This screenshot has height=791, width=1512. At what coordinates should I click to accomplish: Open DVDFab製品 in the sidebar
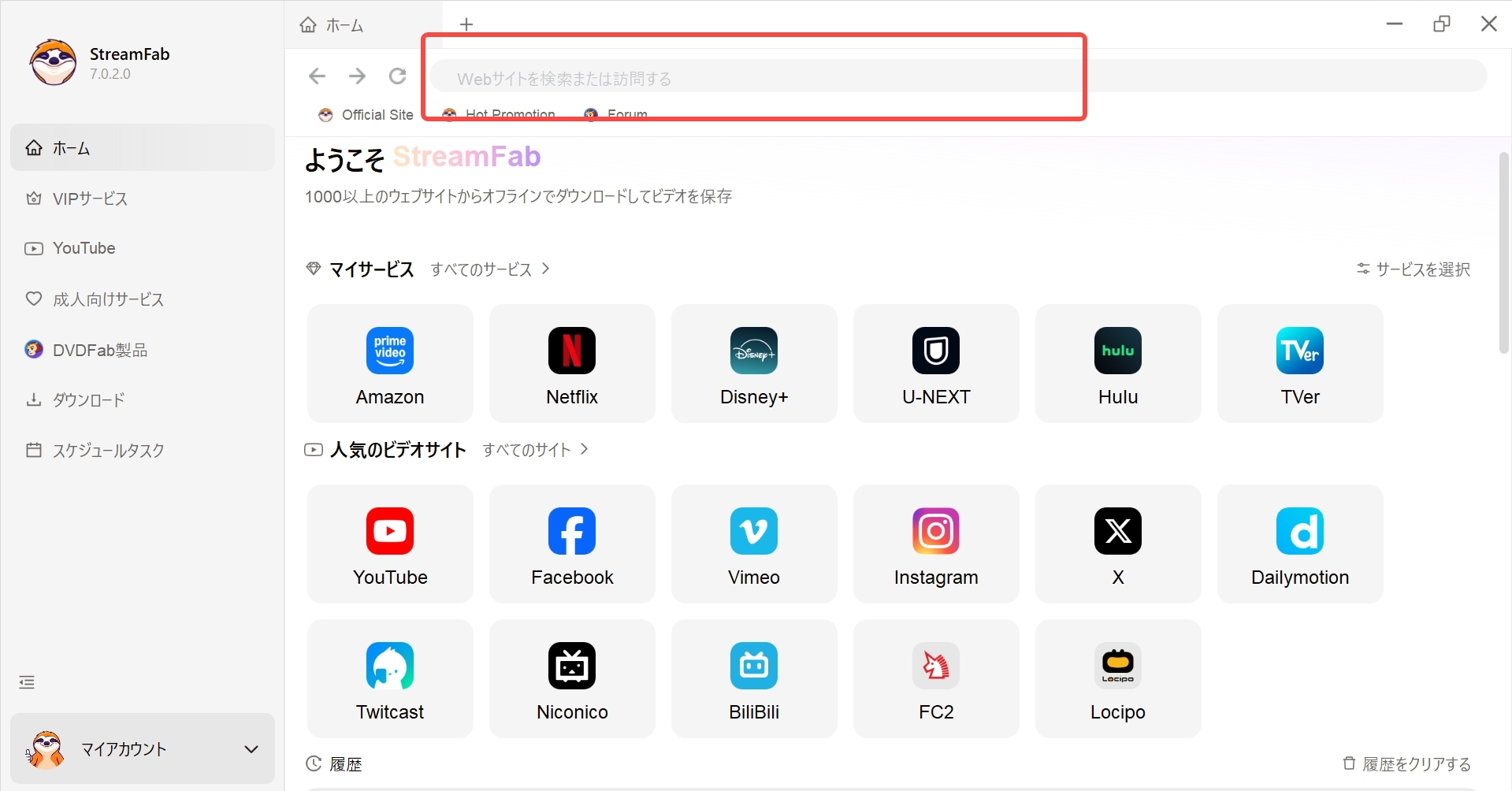click(143, 350)
